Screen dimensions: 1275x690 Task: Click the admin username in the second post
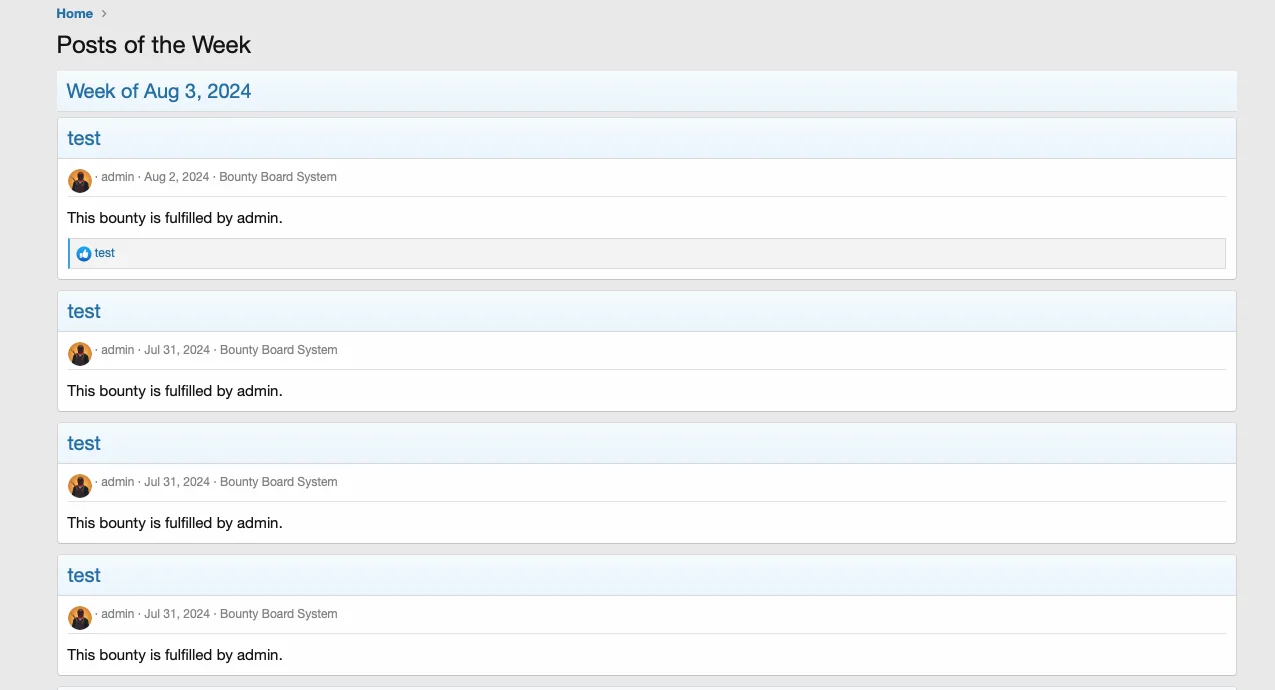pyautogui.click(x=117, y=350)
